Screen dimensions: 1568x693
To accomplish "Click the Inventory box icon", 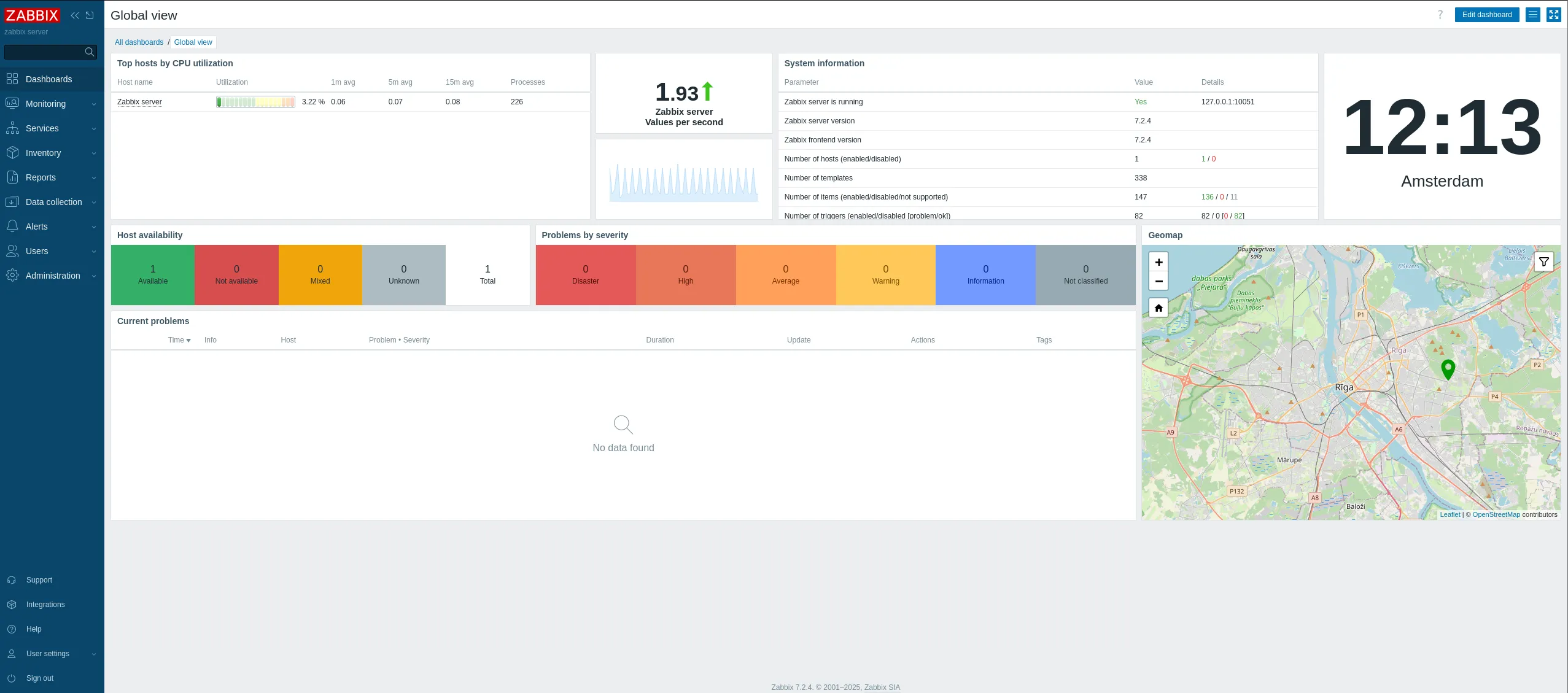I will pos(12,152).
